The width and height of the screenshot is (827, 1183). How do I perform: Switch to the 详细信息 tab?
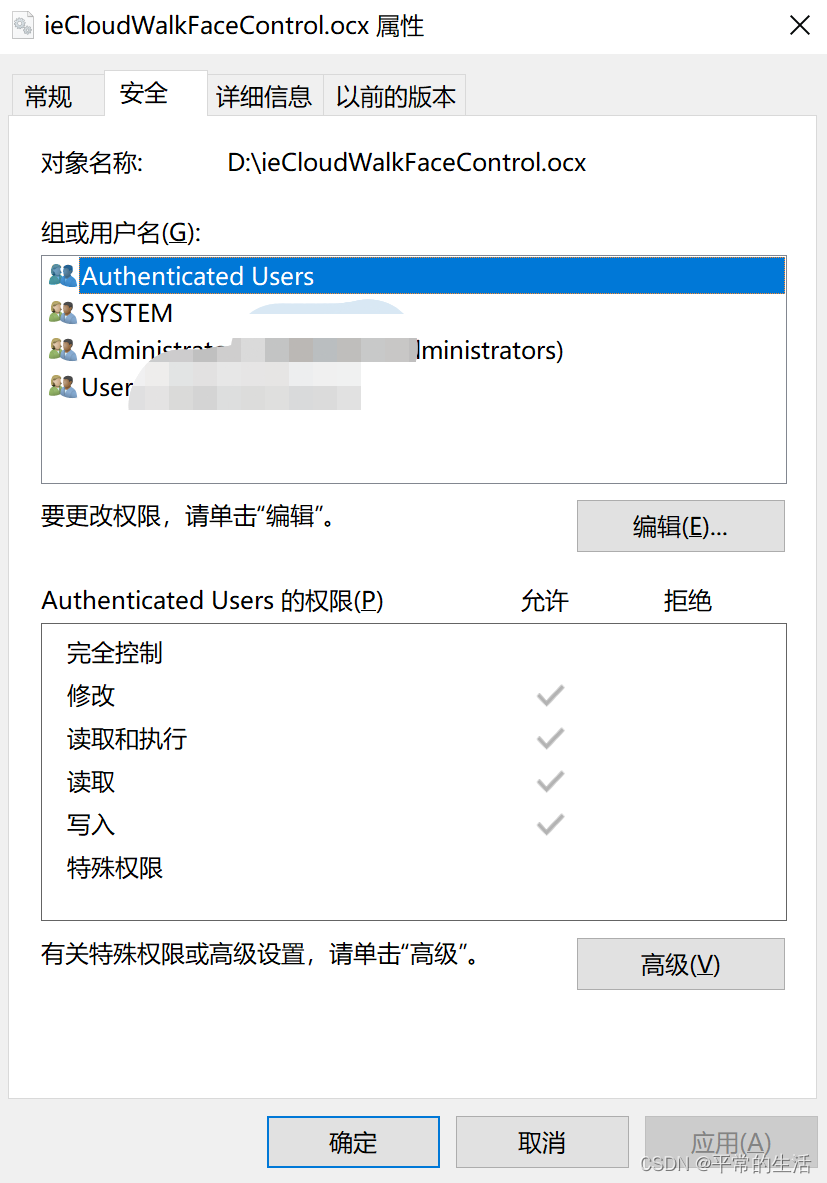tap(264, 94)
